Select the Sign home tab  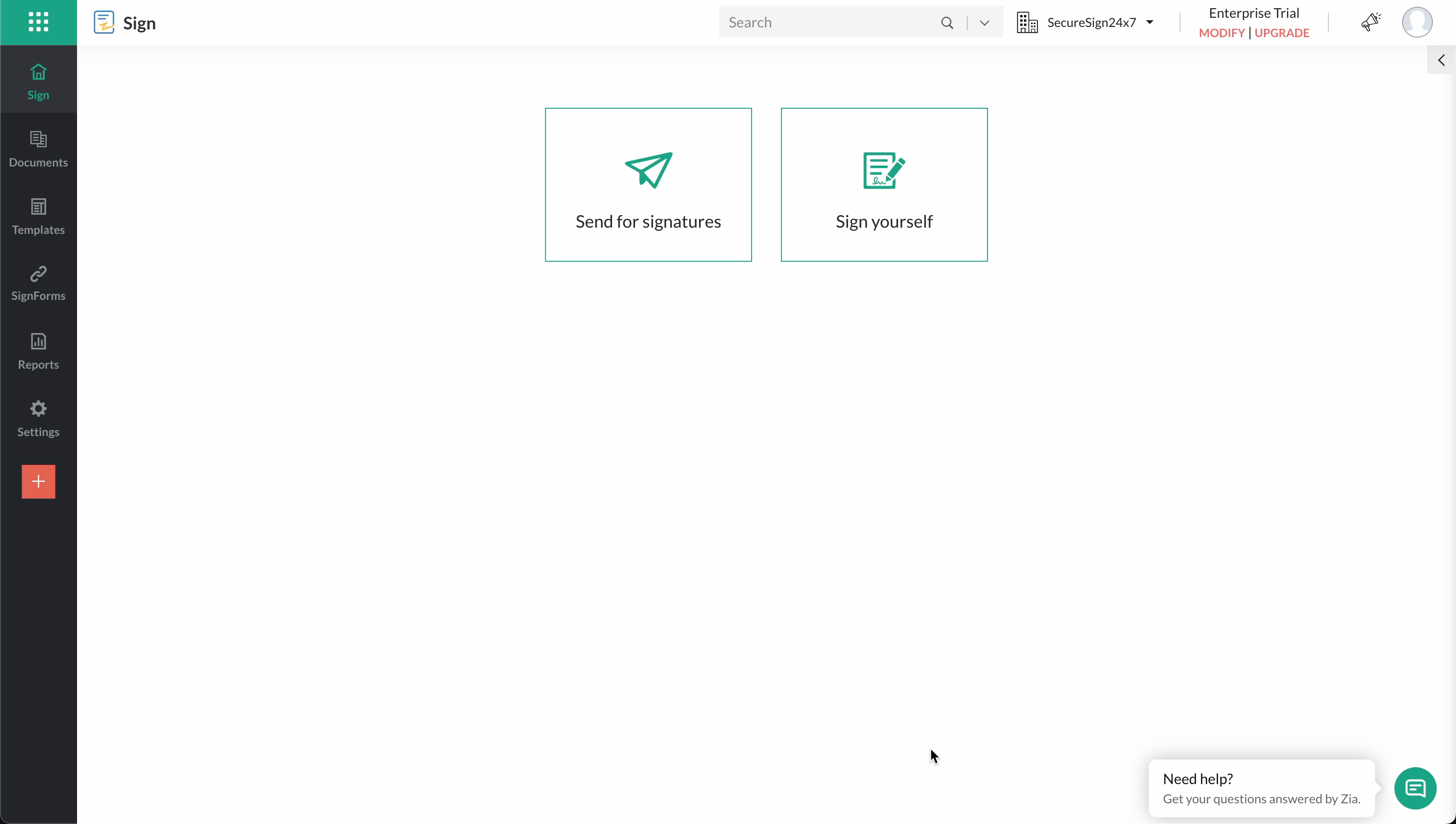(x=38, y=81)
